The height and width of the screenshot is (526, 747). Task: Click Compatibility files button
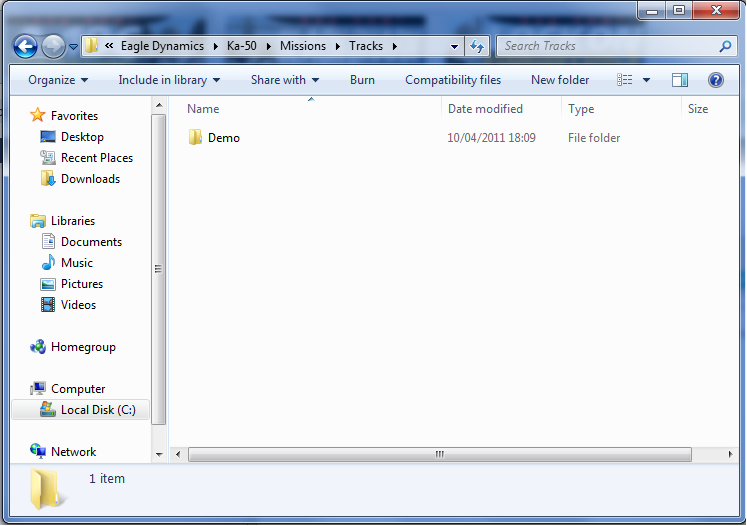pyautogui.click(x=453, y=80)
